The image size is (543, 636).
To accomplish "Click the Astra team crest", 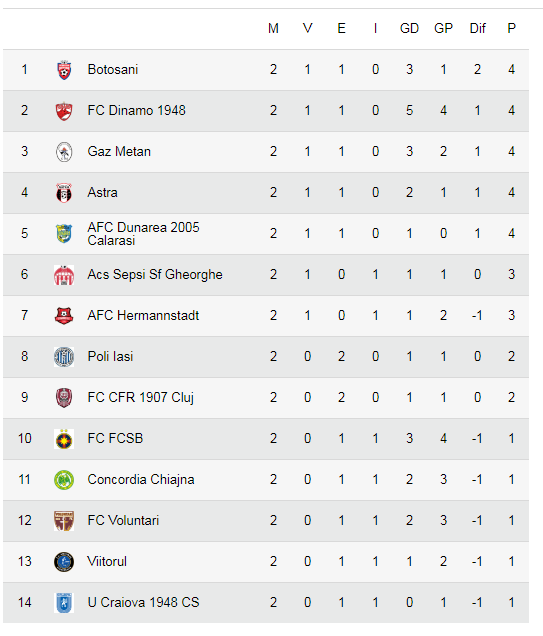I will point(64,193).
